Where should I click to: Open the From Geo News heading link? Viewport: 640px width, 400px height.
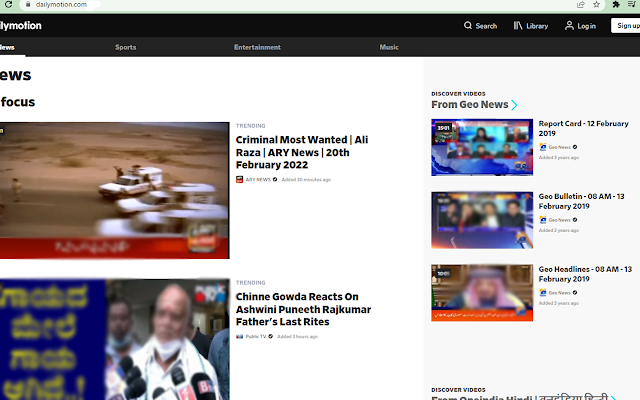470,105
